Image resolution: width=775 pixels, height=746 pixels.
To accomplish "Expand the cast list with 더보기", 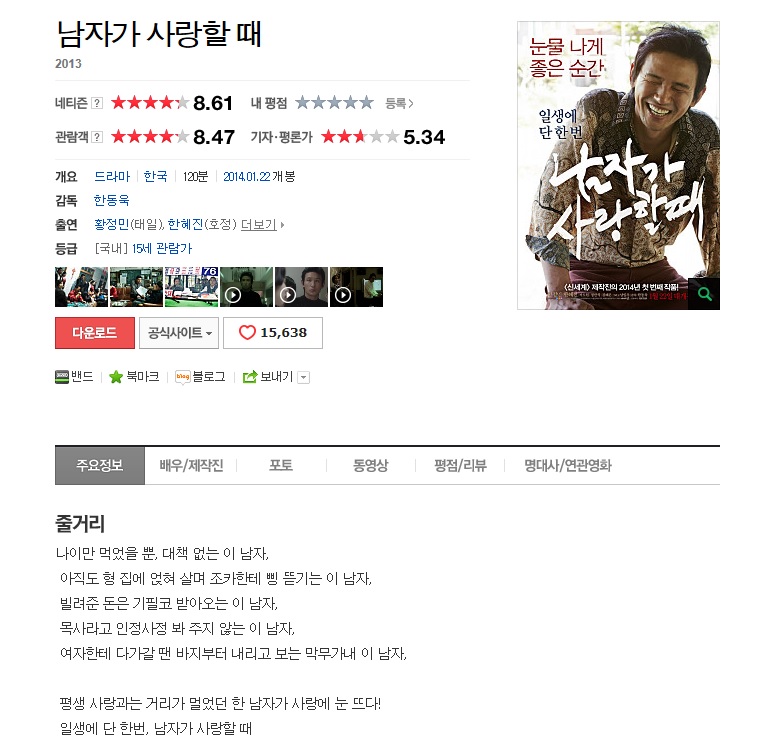I will pos(258,224).
